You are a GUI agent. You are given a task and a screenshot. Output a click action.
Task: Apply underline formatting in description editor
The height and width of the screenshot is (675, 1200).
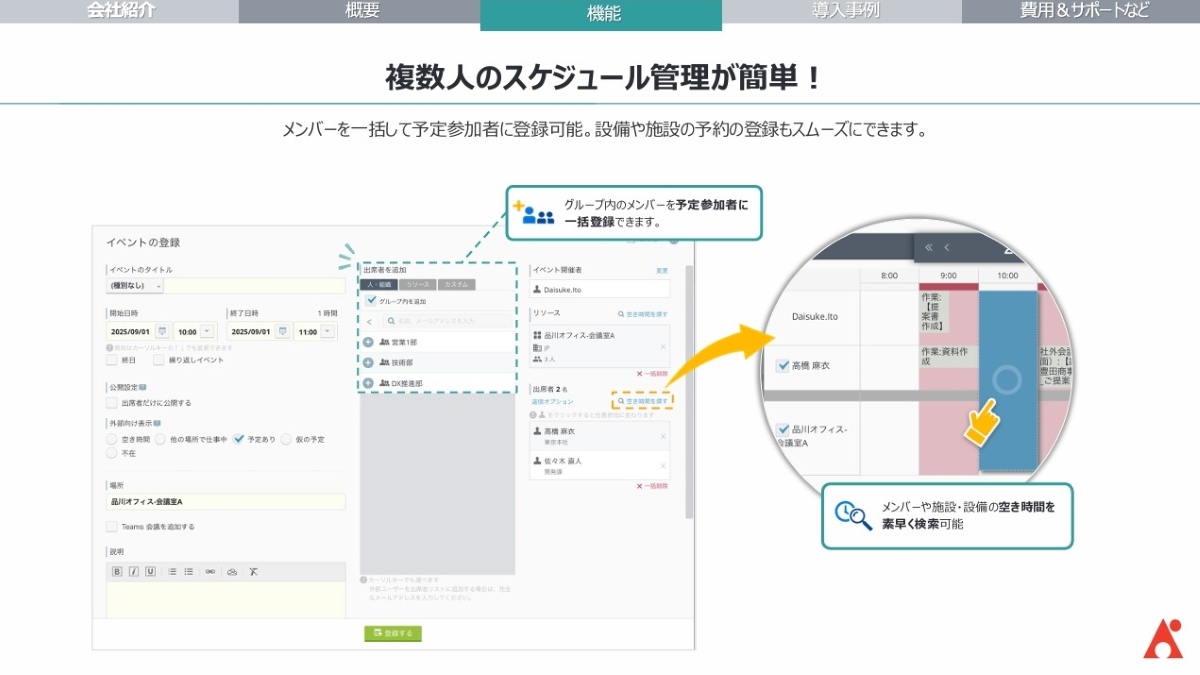click(x=150, y=572)
